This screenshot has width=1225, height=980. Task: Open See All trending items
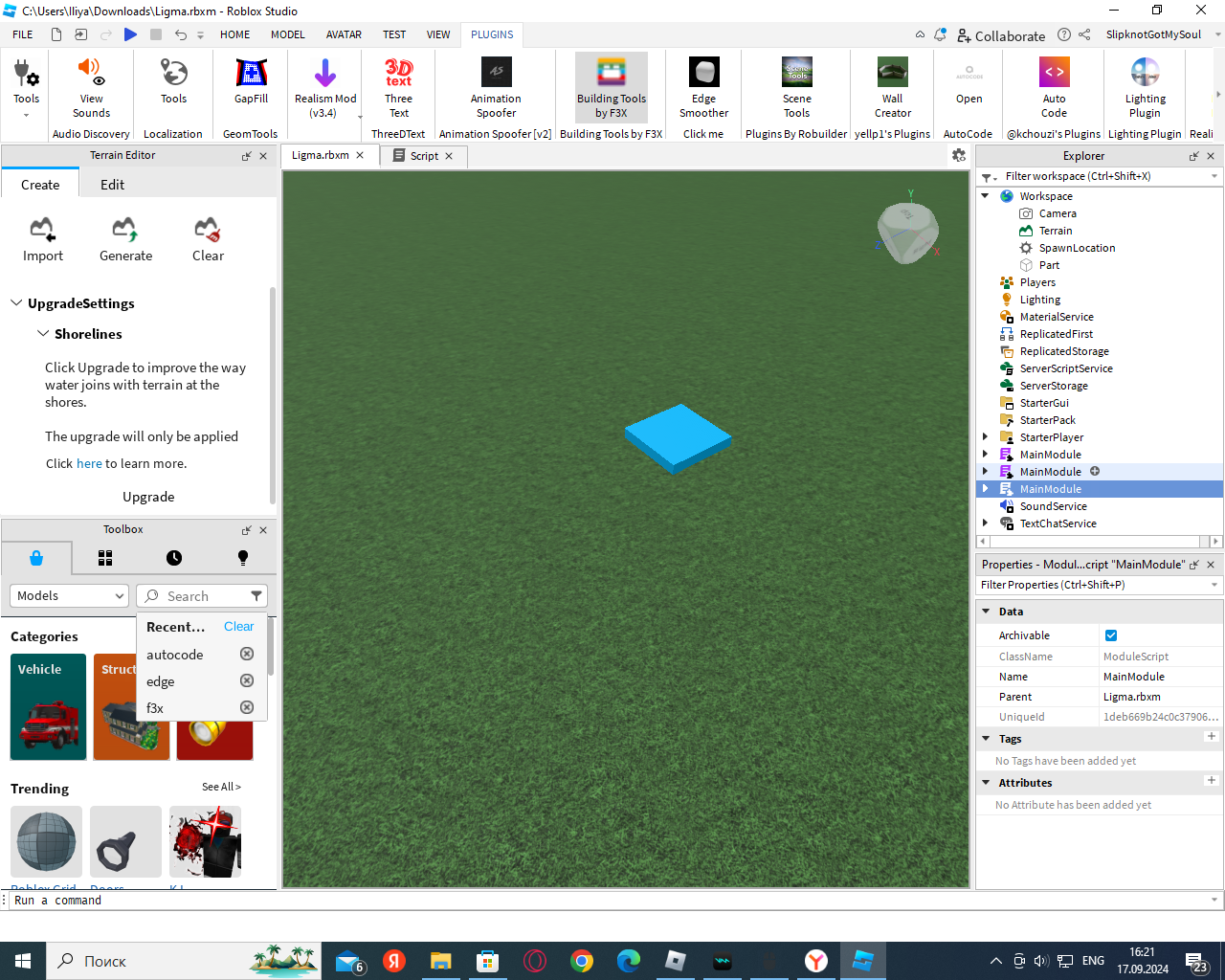point(221,787)
